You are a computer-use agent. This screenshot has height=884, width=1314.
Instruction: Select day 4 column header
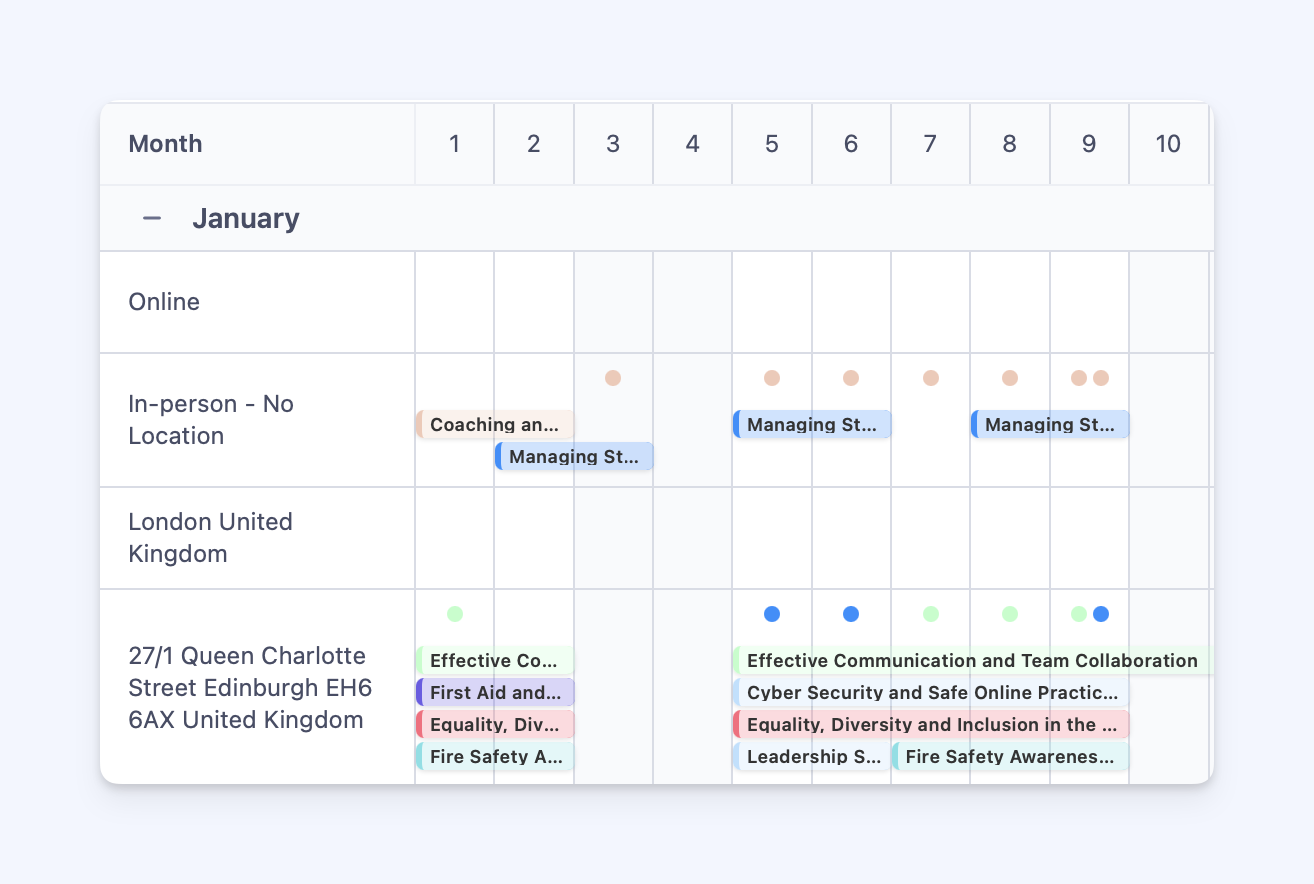692,144
